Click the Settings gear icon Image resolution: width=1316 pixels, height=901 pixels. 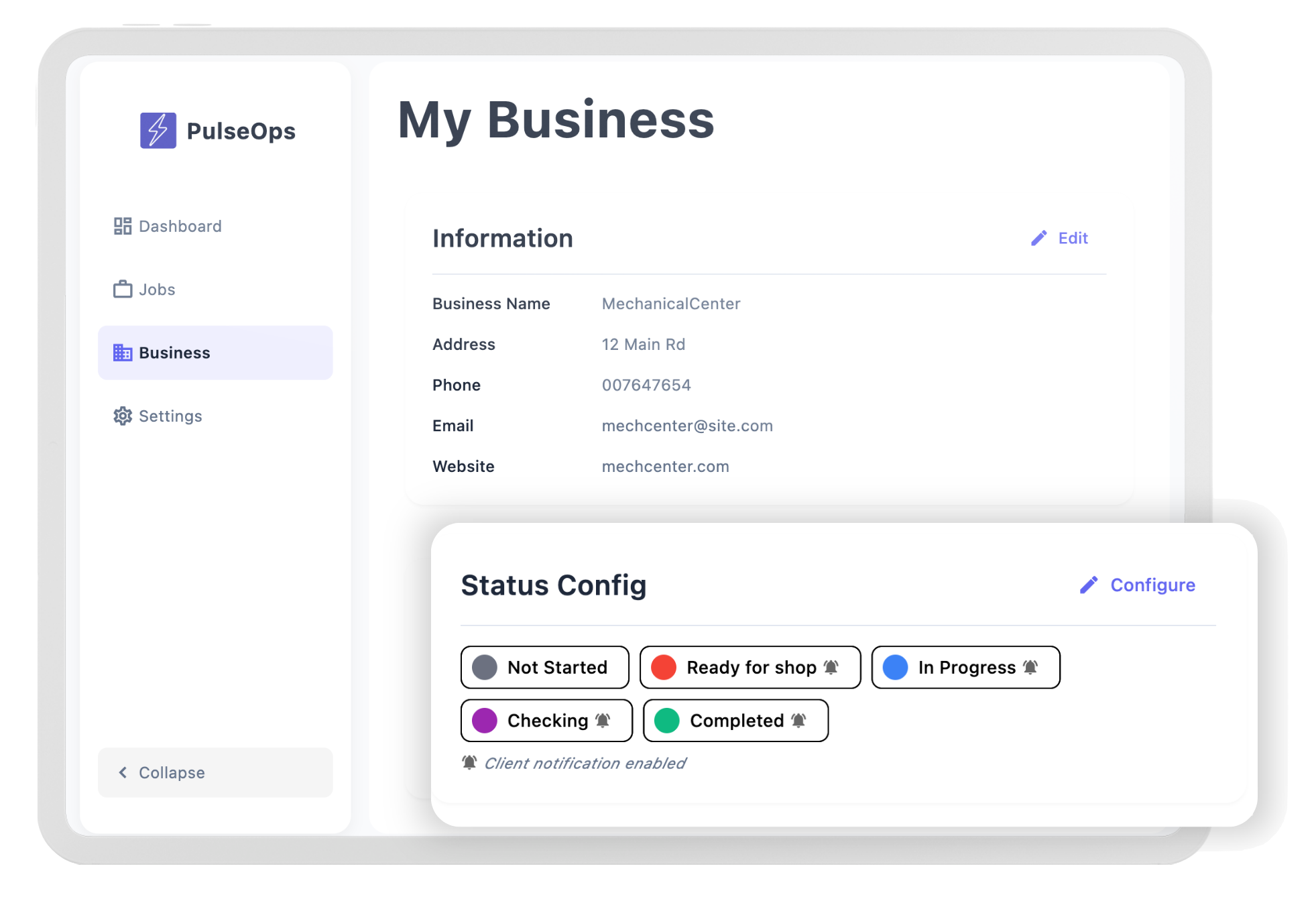123,416
